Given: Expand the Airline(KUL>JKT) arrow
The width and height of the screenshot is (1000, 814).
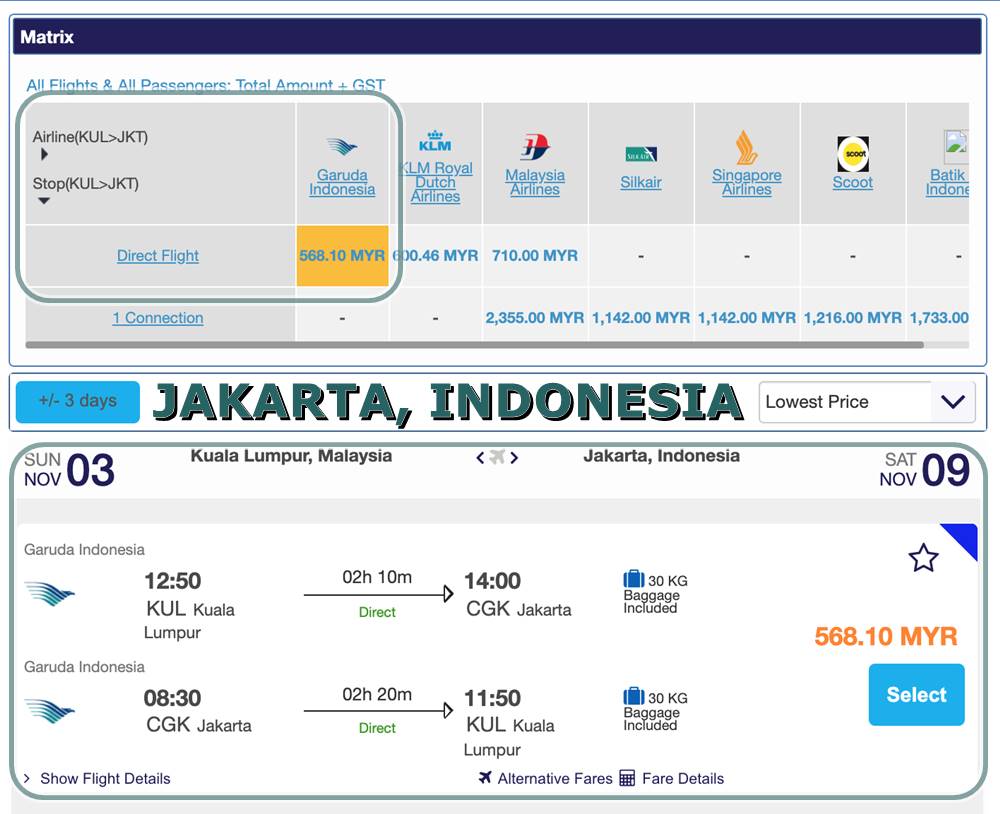Looking at the screenshot, I should [44, 154].
